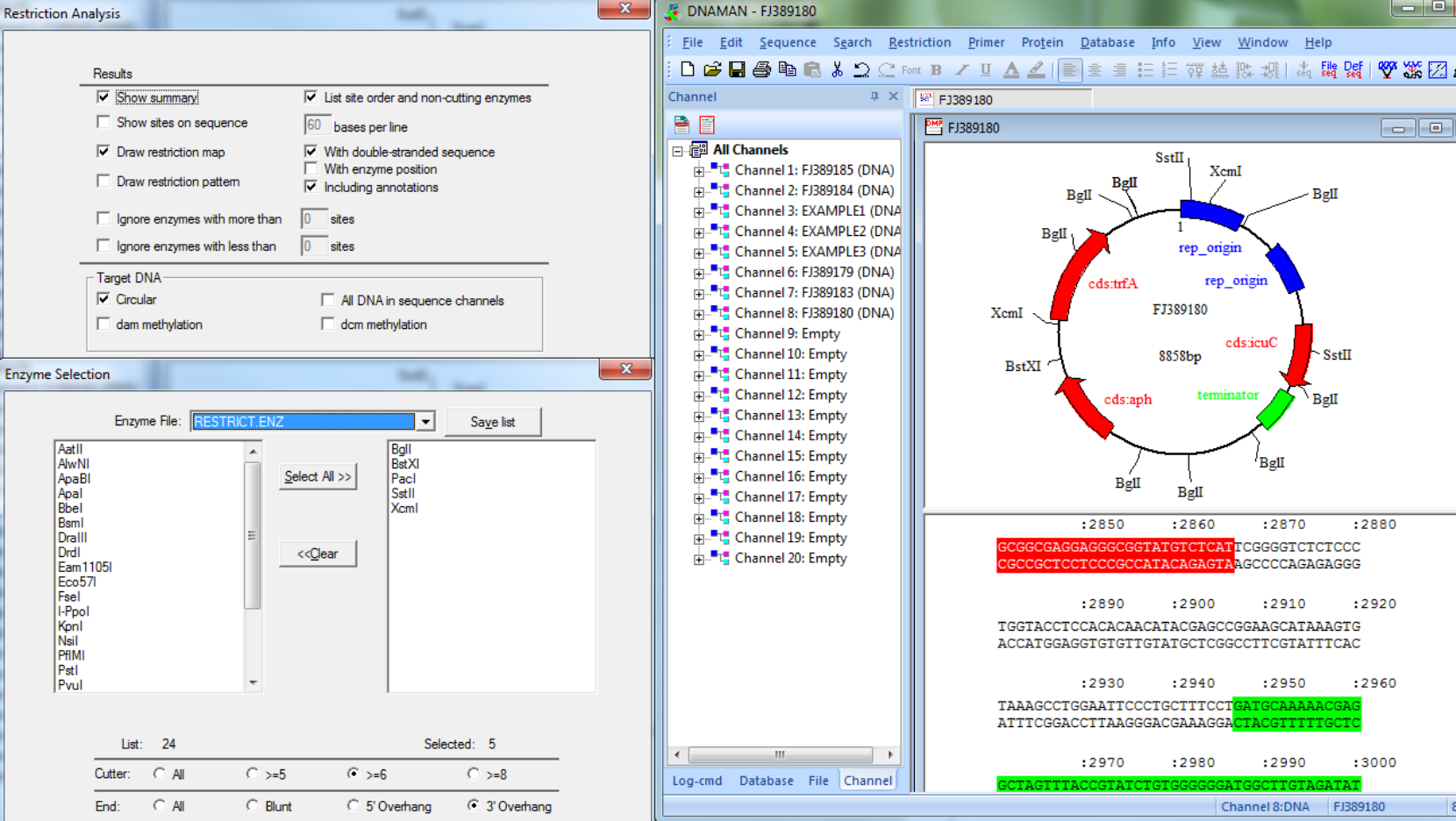Click the Paste clipboard icon
Image resolution: width=1456 pixels, height=821 pixels.
[812, 69]
